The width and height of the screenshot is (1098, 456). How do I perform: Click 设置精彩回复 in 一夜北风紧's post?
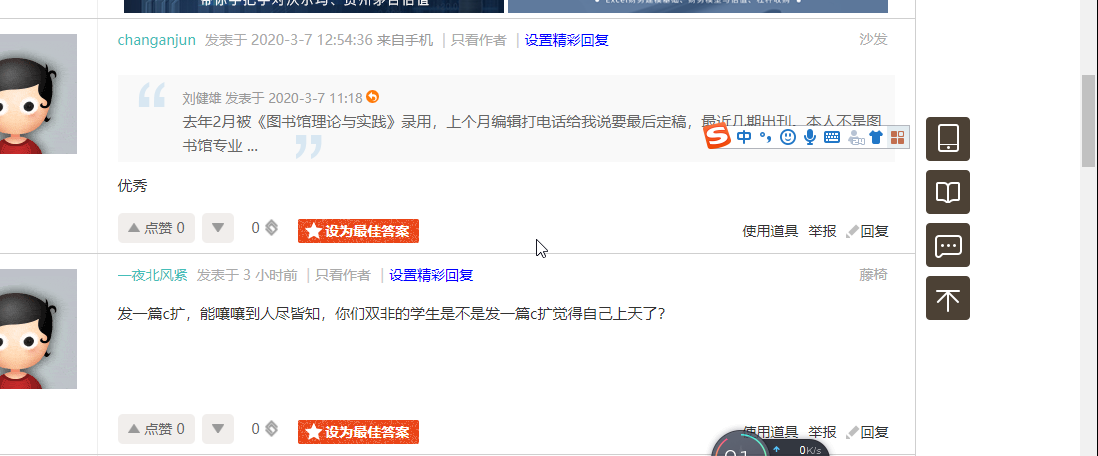(431, 275)
